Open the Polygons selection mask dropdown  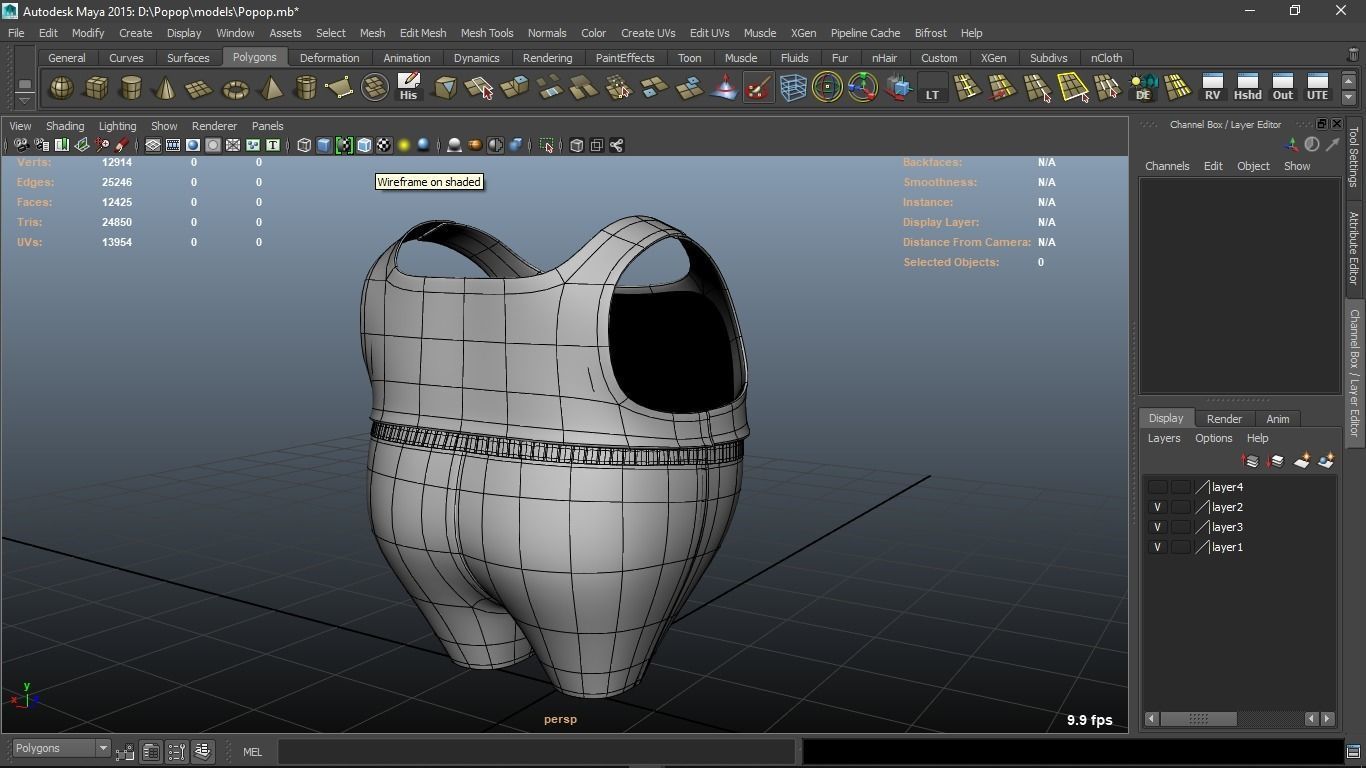(60, 748)
